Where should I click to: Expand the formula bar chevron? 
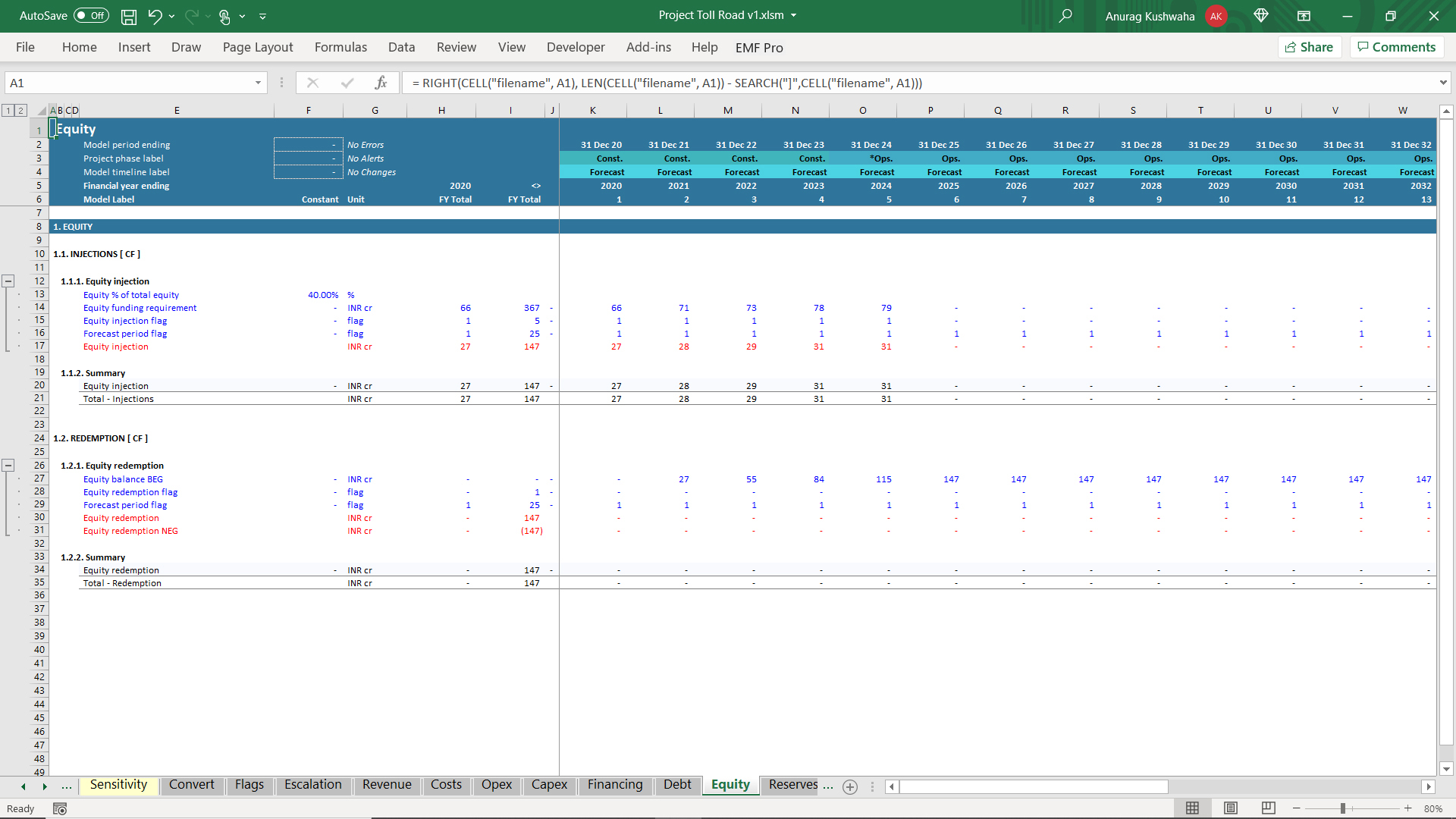pos(1442,83)
